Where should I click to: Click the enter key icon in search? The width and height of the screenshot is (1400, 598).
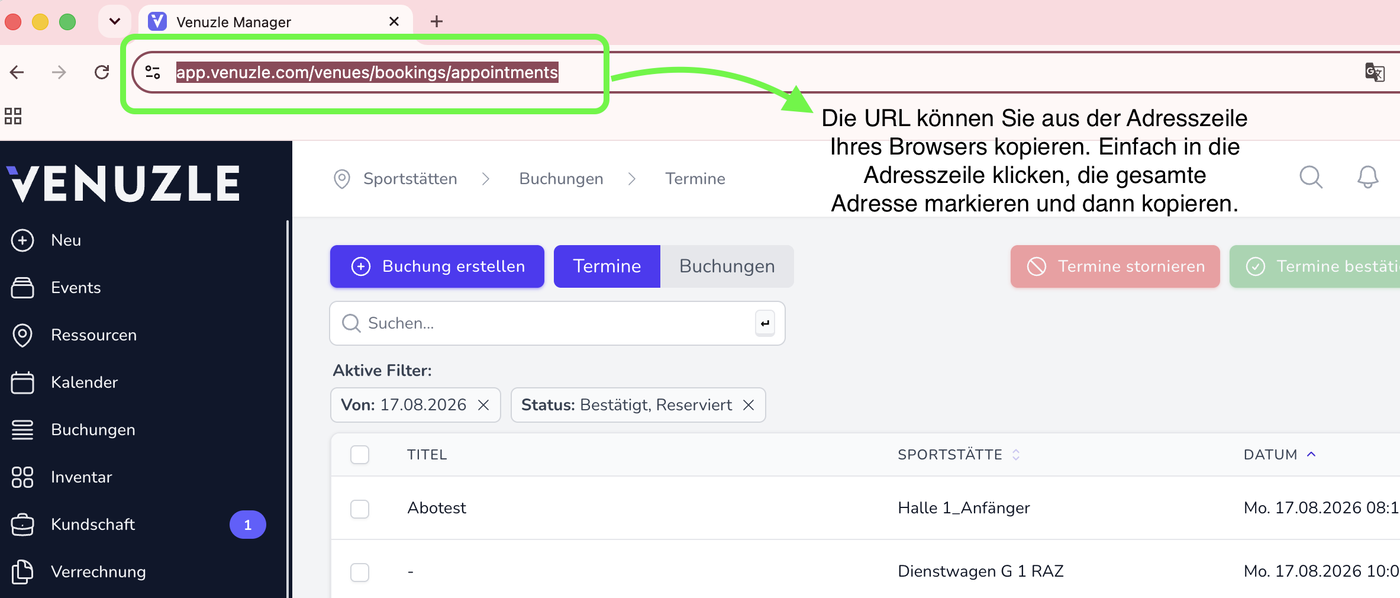pos(765,323)
